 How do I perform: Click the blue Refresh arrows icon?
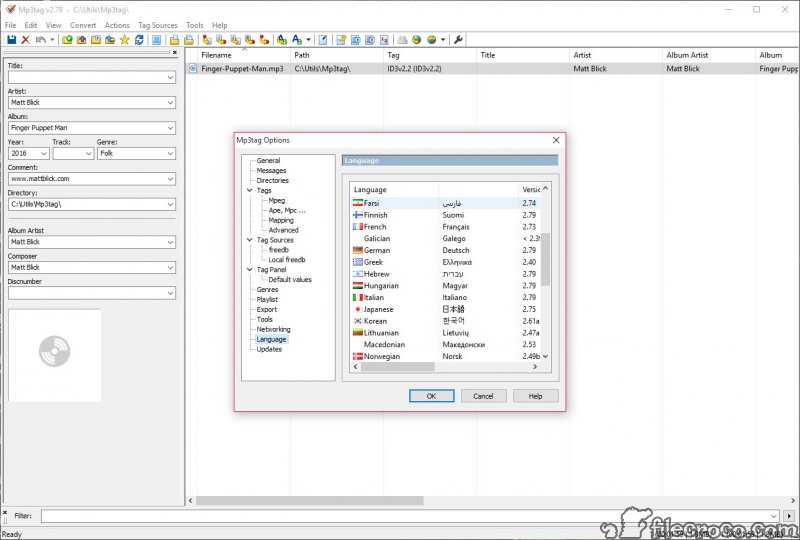pyautogui.click(x=139, y=40)
